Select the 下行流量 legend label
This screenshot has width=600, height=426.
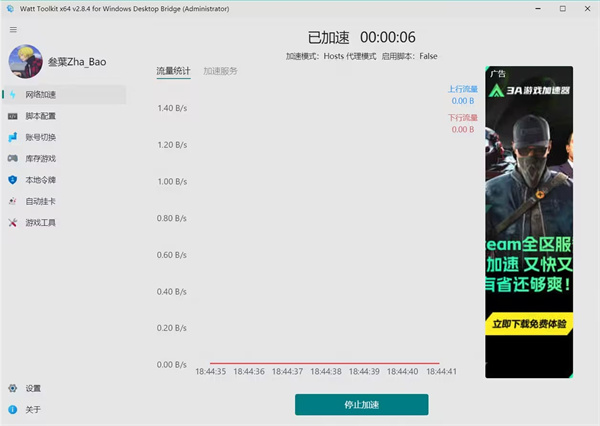point(463,118)
